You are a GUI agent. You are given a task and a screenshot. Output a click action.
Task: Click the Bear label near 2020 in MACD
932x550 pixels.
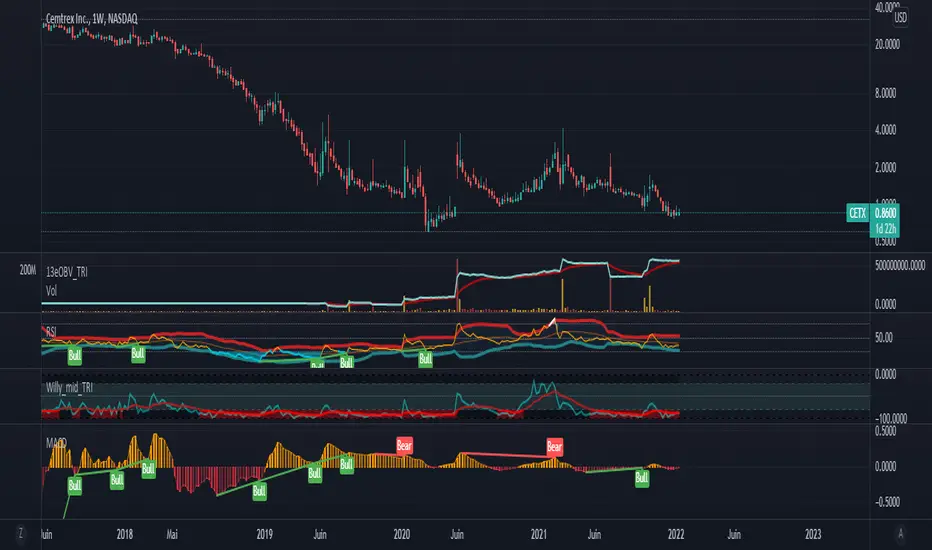[x=404, y=445]
